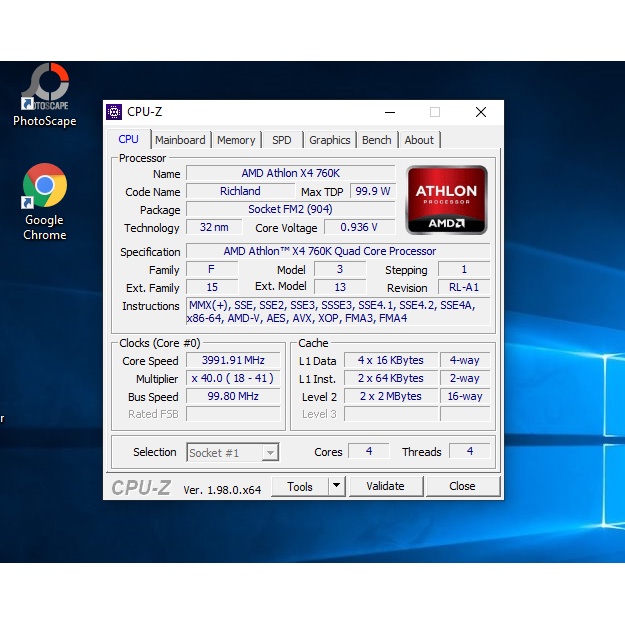The height and width of the screenshot is (625, 625).
Task: Close CPU-Z using title bar X
Action: (x=481, y=112)
